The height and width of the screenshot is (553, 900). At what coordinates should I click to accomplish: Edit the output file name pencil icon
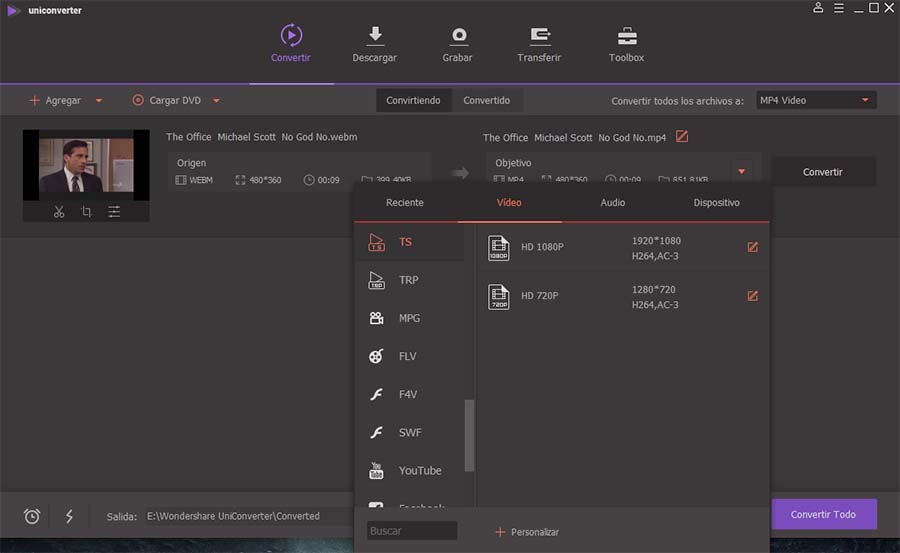(x=682, y=137)
